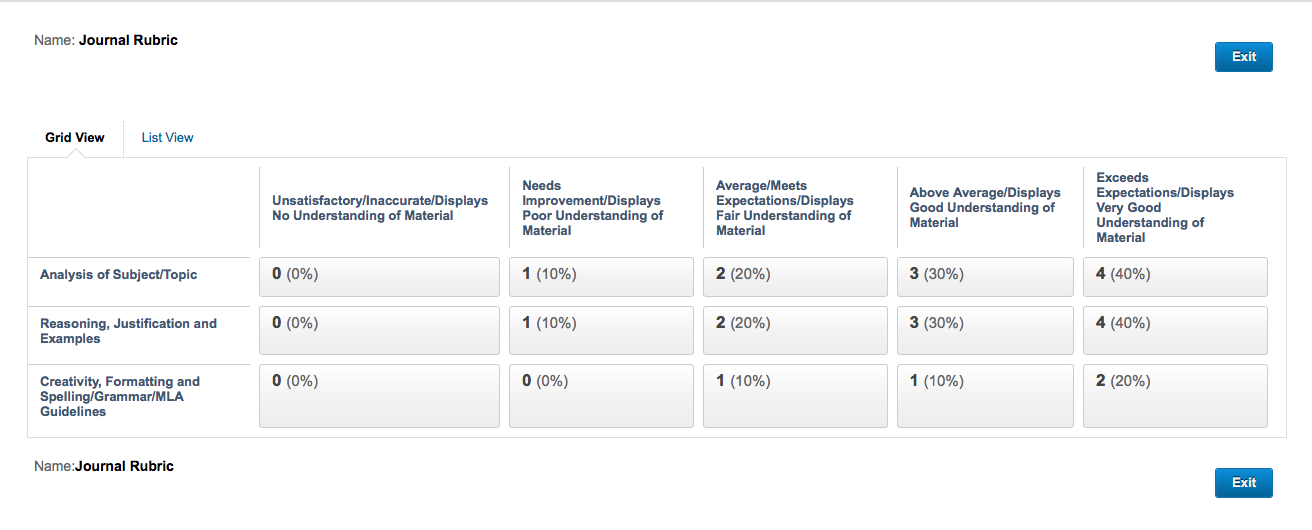This screenshot has width=1312, height=530.
Task: Select 3 (30%) cell for Reasoning, Justification row
Action: (x=989, y=331)
